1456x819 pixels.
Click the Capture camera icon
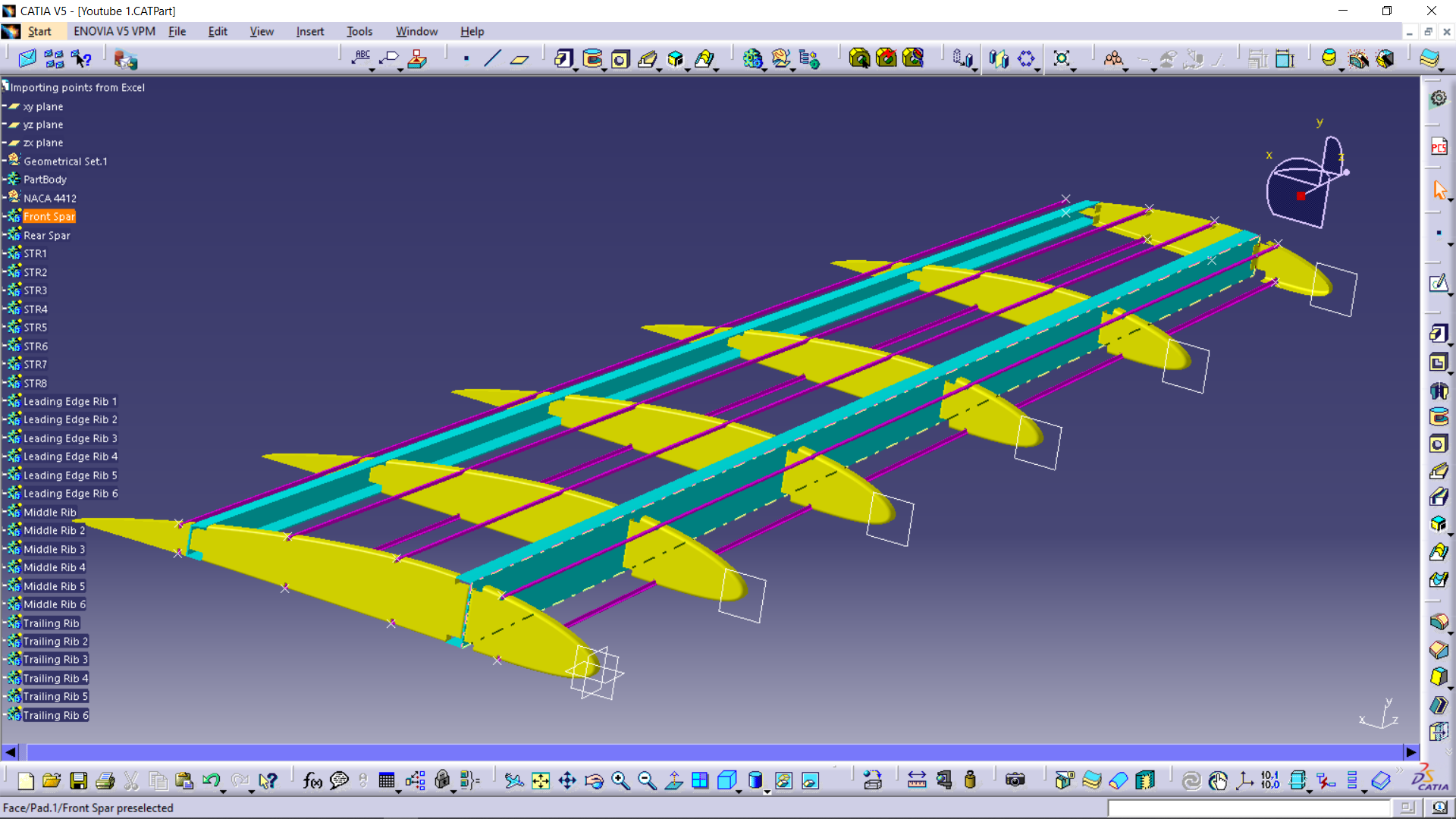click(x=1015, y=780)
